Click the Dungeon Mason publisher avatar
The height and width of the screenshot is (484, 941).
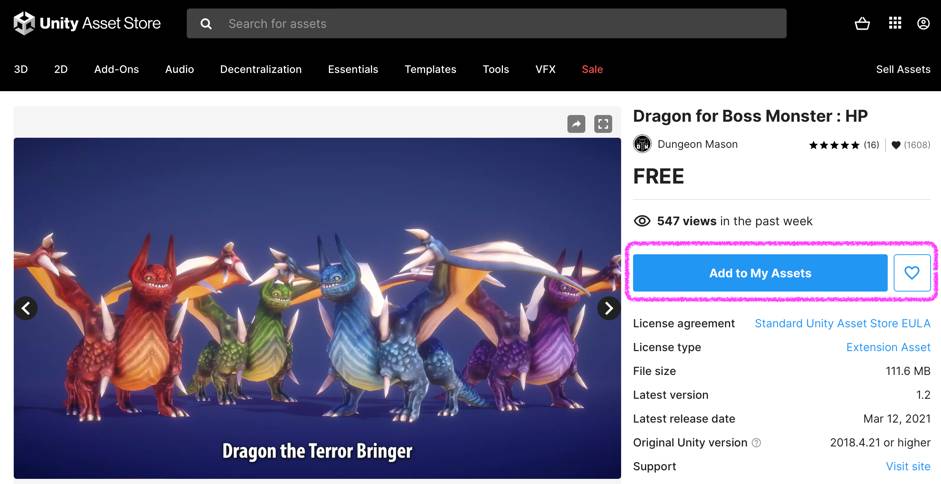(642, 144)
